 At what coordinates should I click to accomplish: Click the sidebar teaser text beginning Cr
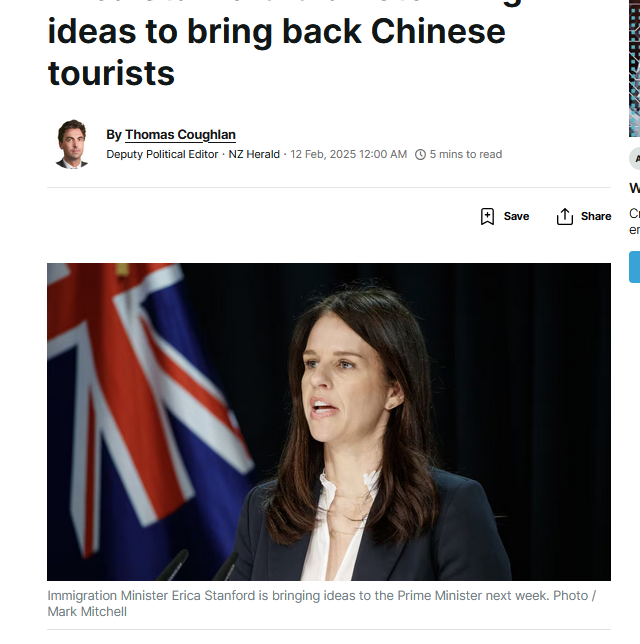pos(635,222)
